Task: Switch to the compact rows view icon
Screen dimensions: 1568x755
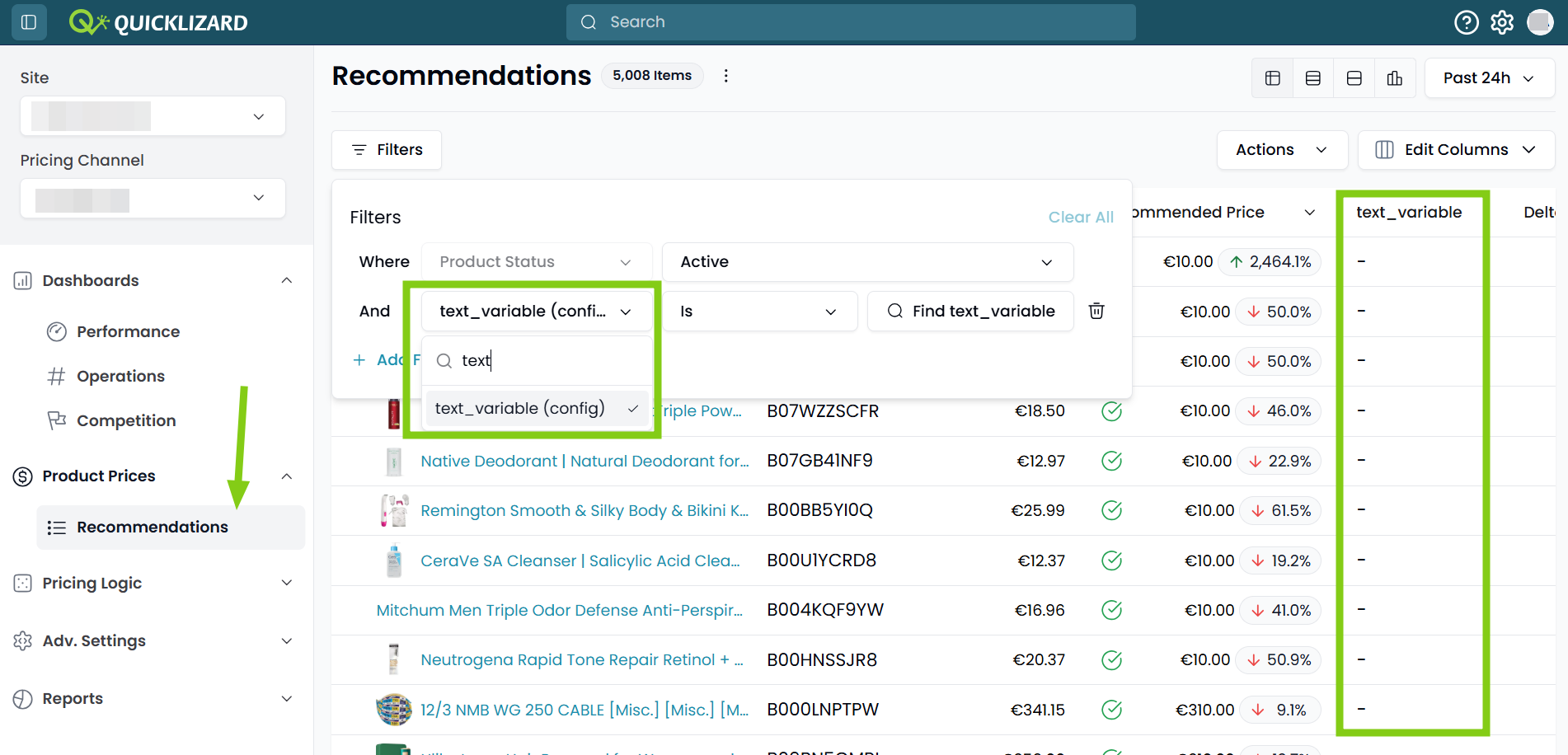Action: click(1313, 78)
